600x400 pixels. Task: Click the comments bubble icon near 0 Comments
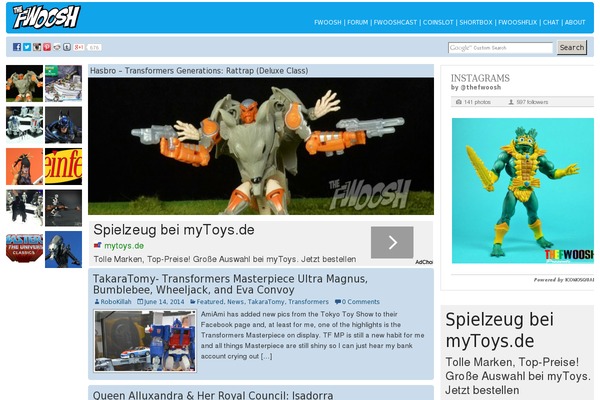tap(338, 302)
